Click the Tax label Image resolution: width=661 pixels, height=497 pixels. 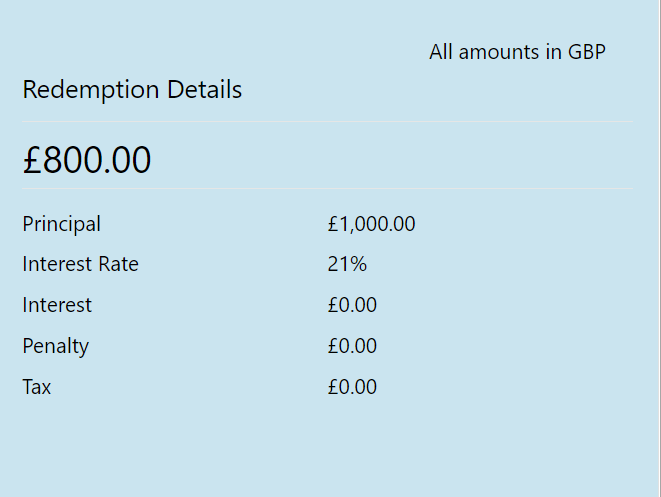pos(37,387)
